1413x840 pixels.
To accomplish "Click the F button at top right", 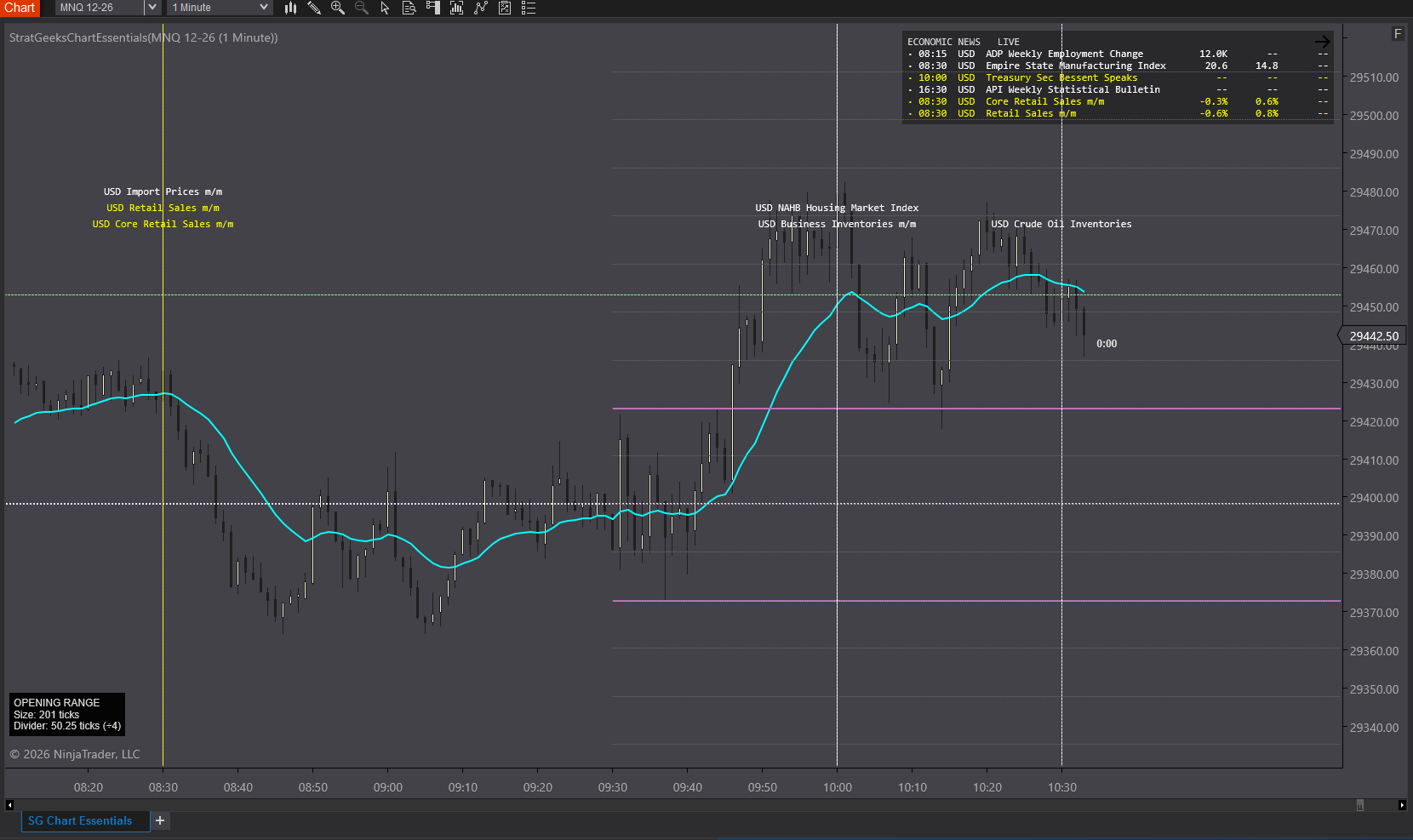I will tap(1398, 34).
